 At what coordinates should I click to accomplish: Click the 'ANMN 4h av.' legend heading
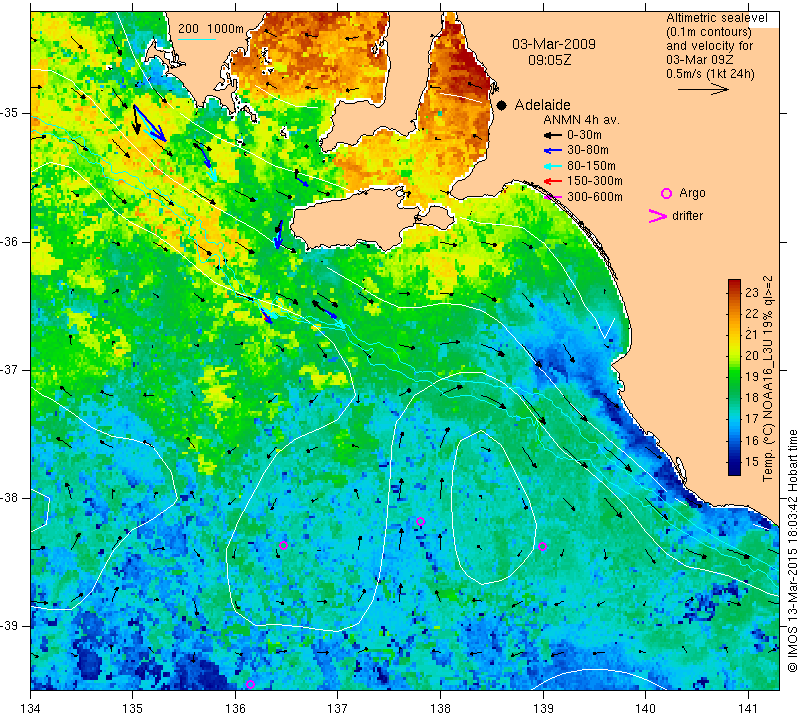coord(581,120)
